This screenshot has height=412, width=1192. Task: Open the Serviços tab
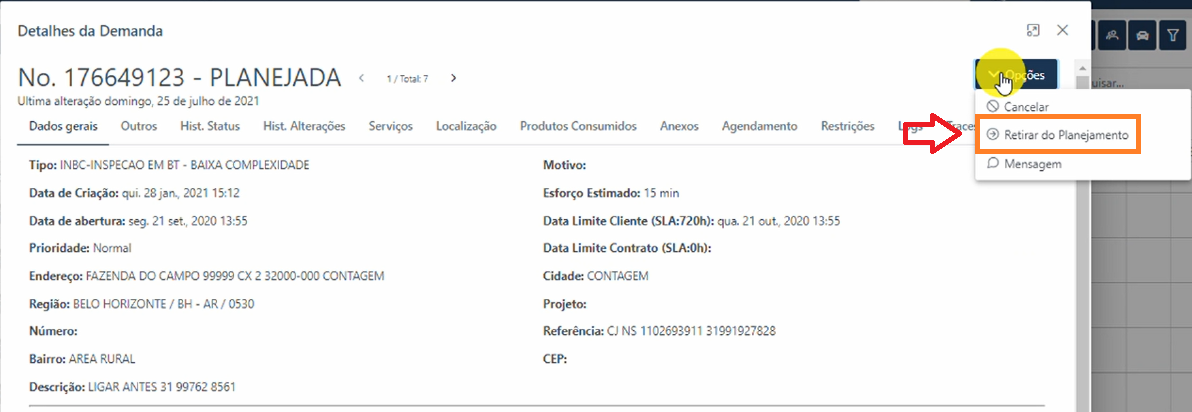[x=391, y=126]
